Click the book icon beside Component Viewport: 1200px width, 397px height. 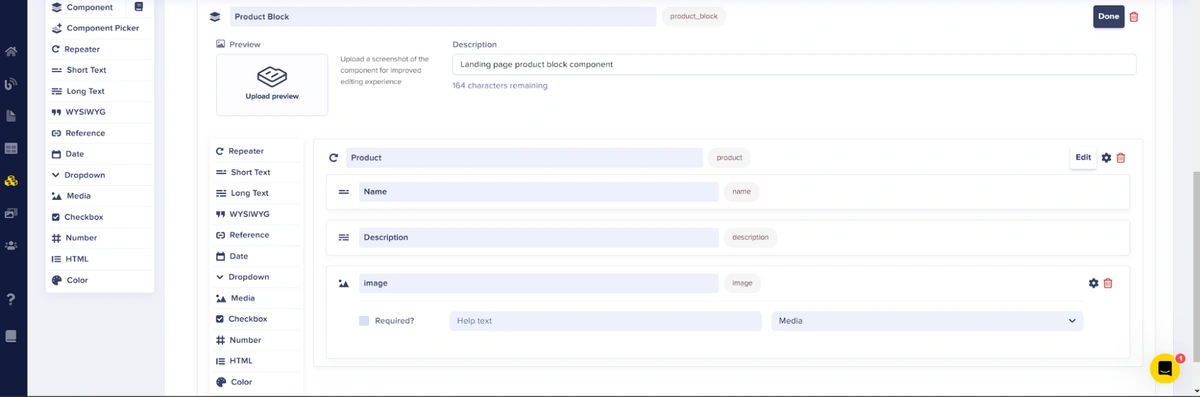tap(138, 7)
